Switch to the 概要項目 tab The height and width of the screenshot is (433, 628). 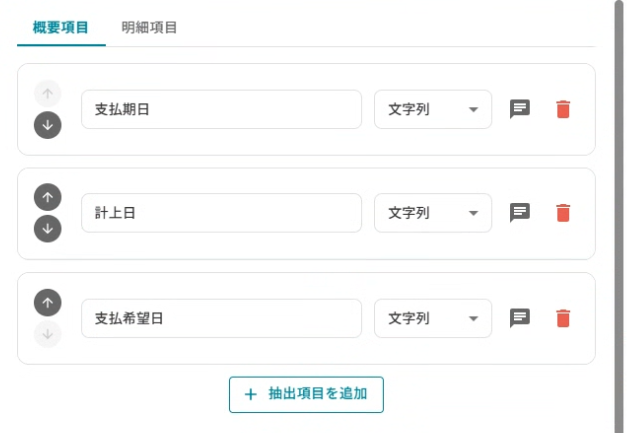(x=60, y=27)
